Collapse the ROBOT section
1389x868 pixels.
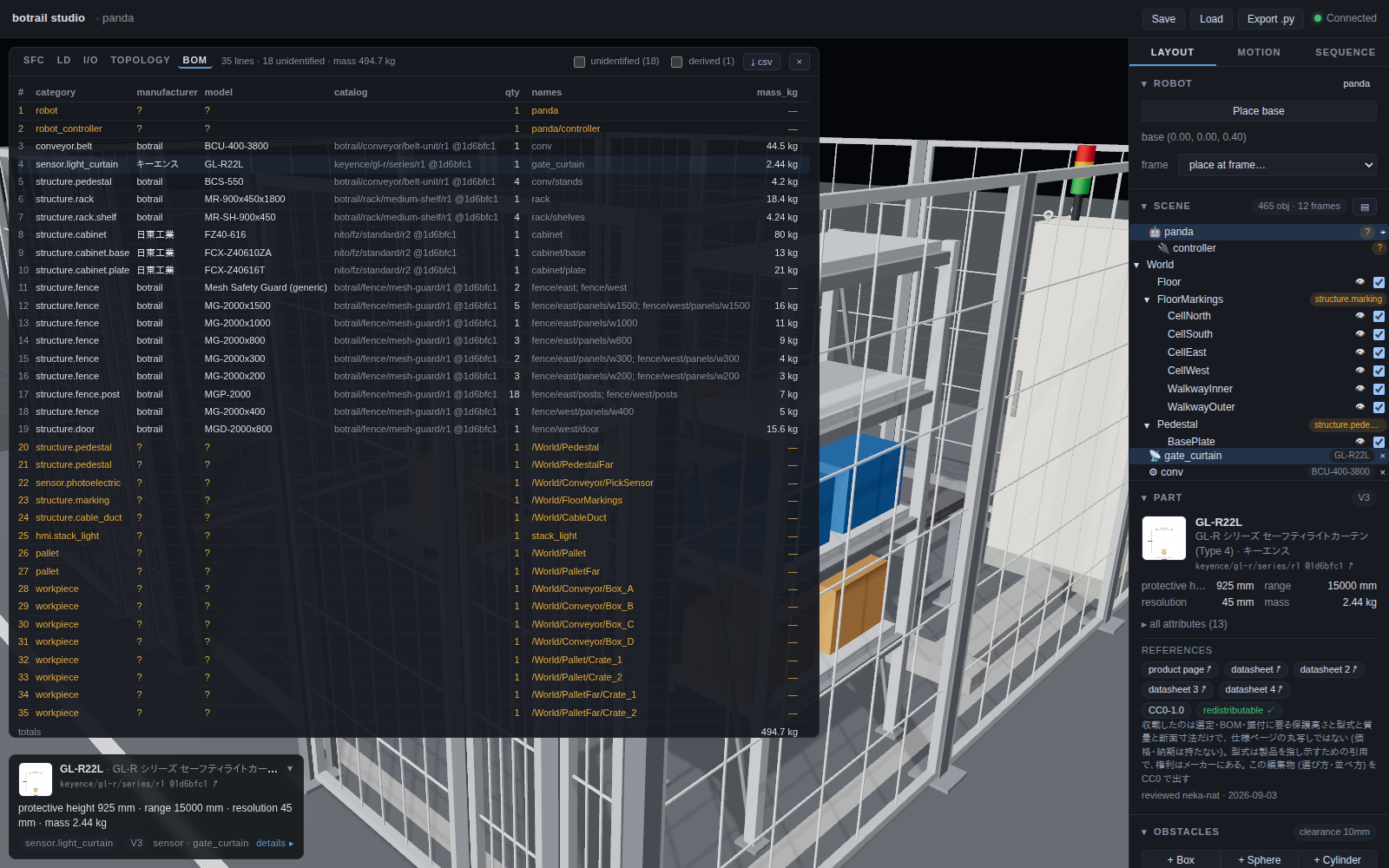click(x=1144, y=84)
